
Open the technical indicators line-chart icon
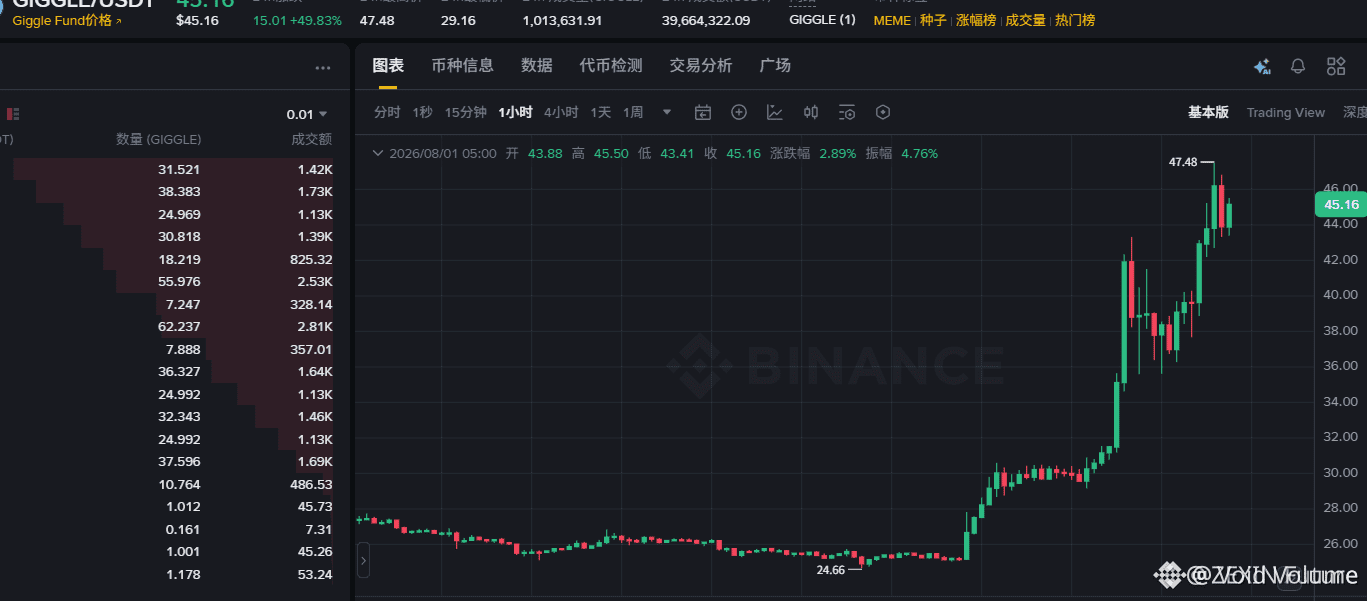(775, 112)
